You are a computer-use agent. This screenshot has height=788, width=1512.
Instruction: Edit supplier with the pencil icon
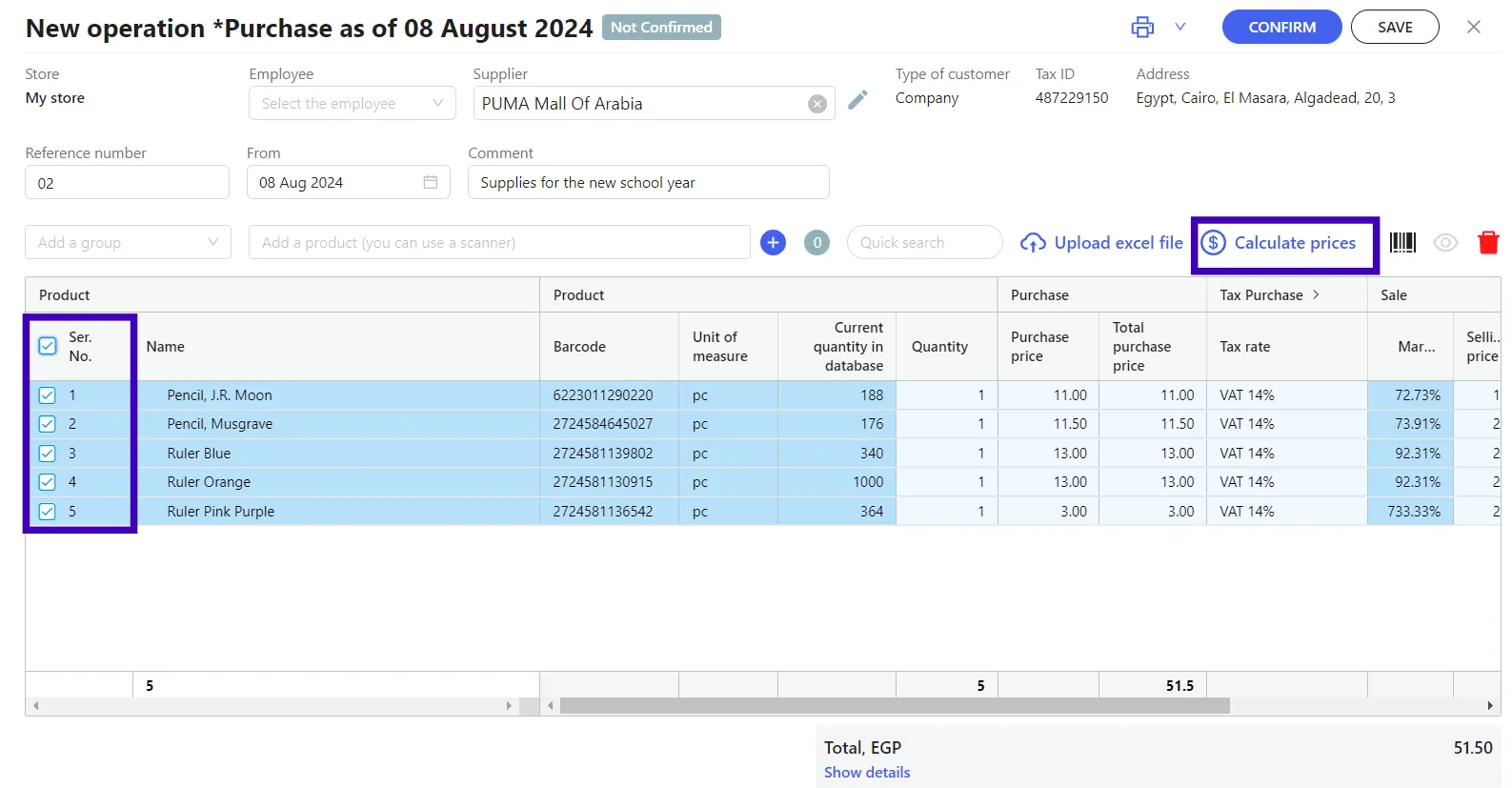click(857, 100)
